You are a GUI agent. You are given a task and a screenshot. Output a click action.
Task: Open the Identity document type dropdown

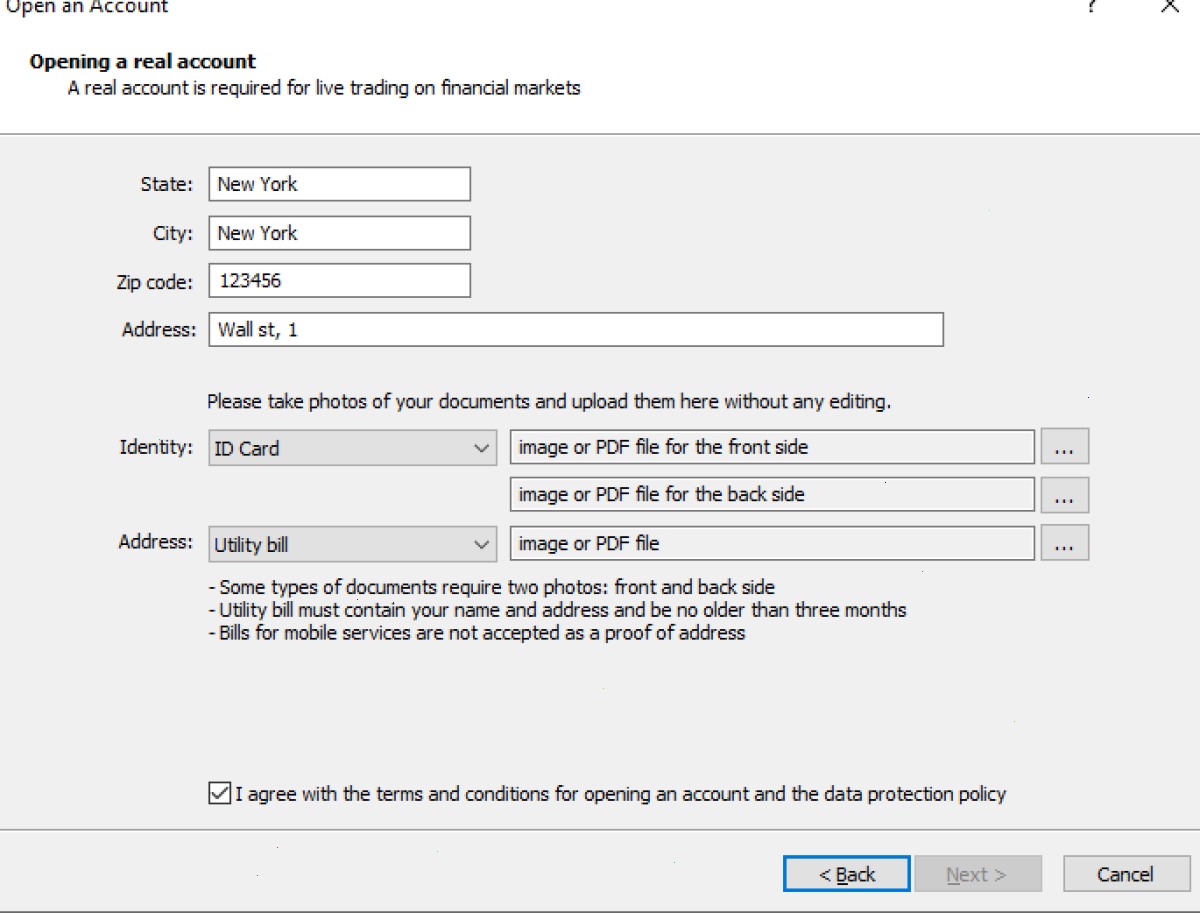[x=352, y=448]
